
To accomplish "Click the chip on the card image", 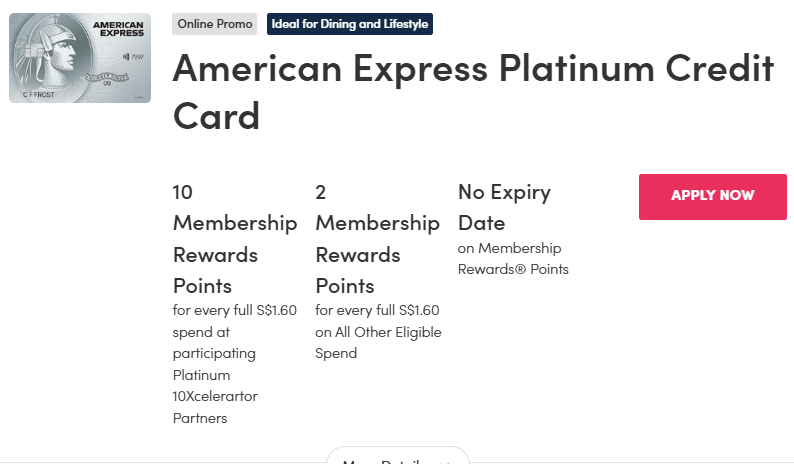I will click(x=31, y=50).
